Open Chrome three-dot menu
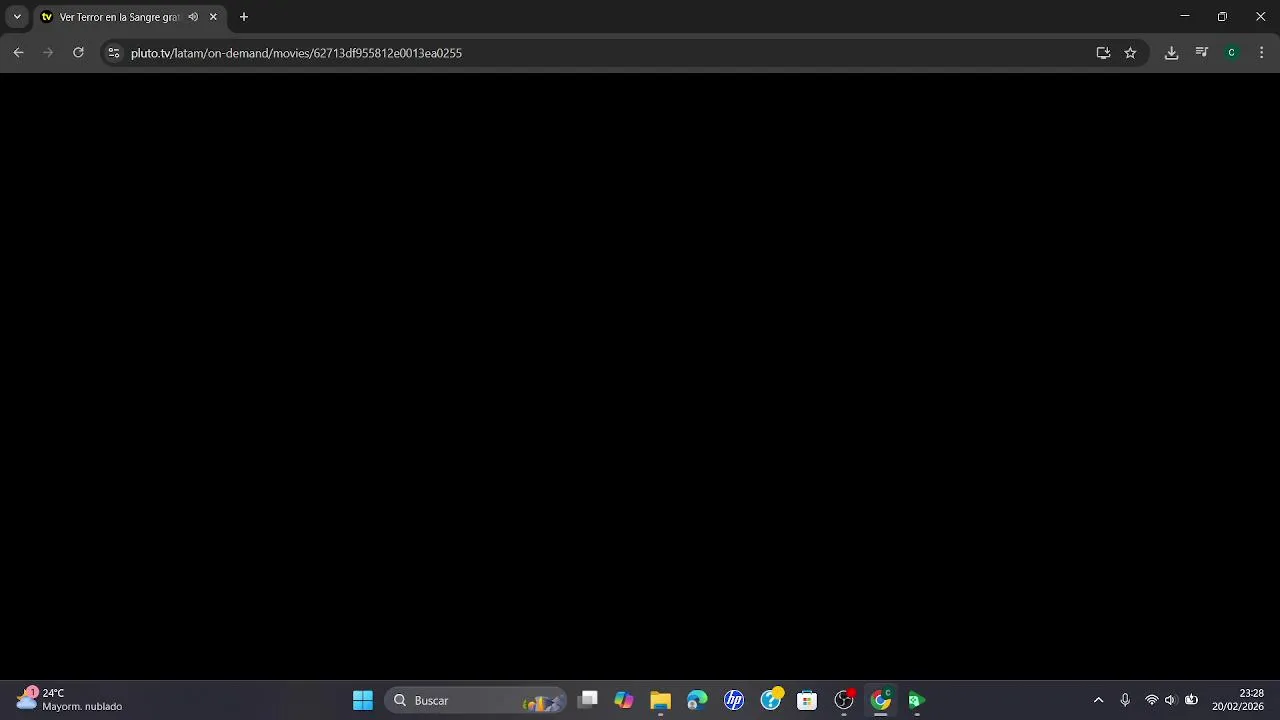 point(1261,53)
